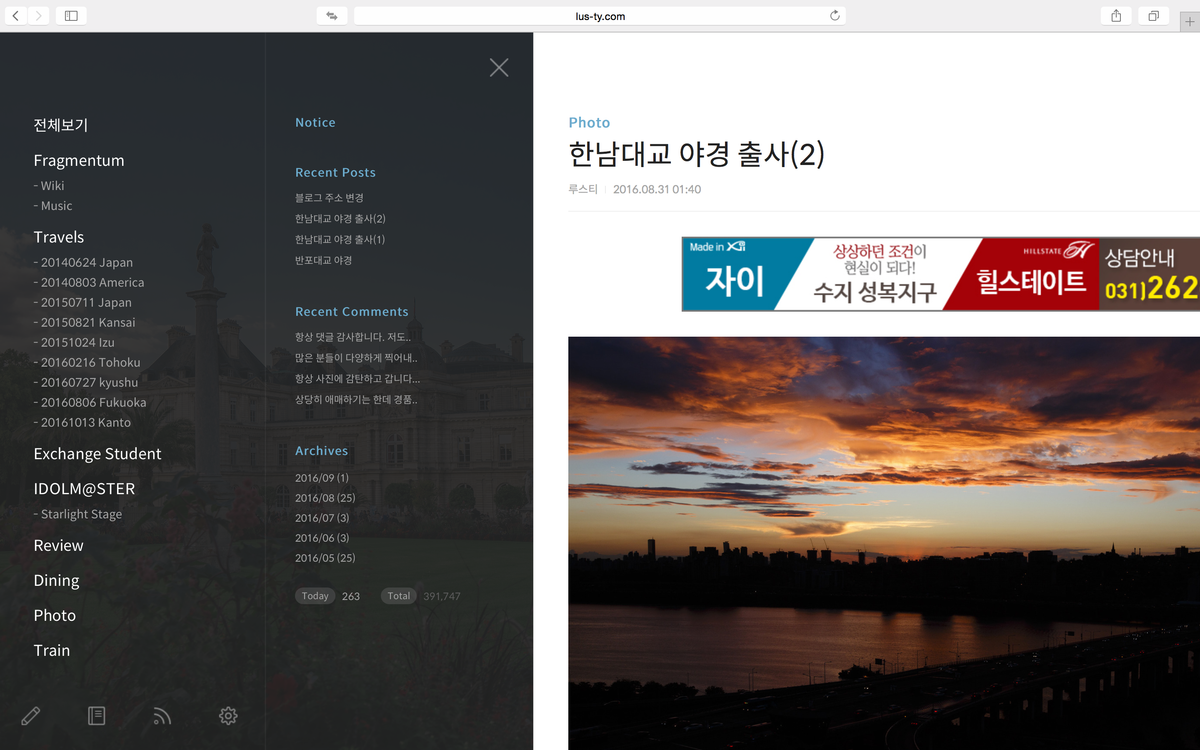
Task: Open comment 항상 댓글 감사합니다. 저도..
Action: [353, 338]
